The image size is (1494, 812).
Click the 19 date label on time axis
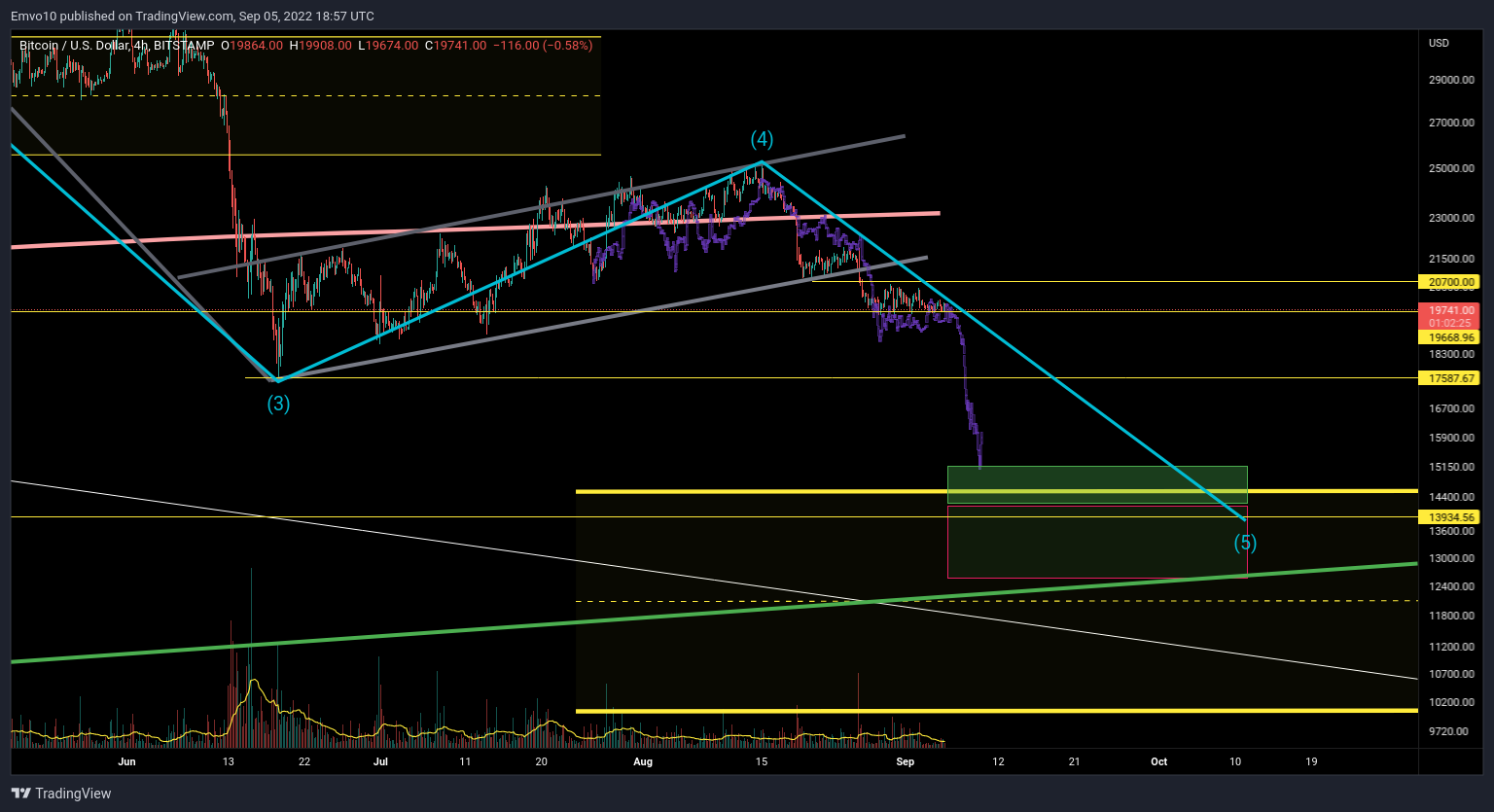[1312, 761]
